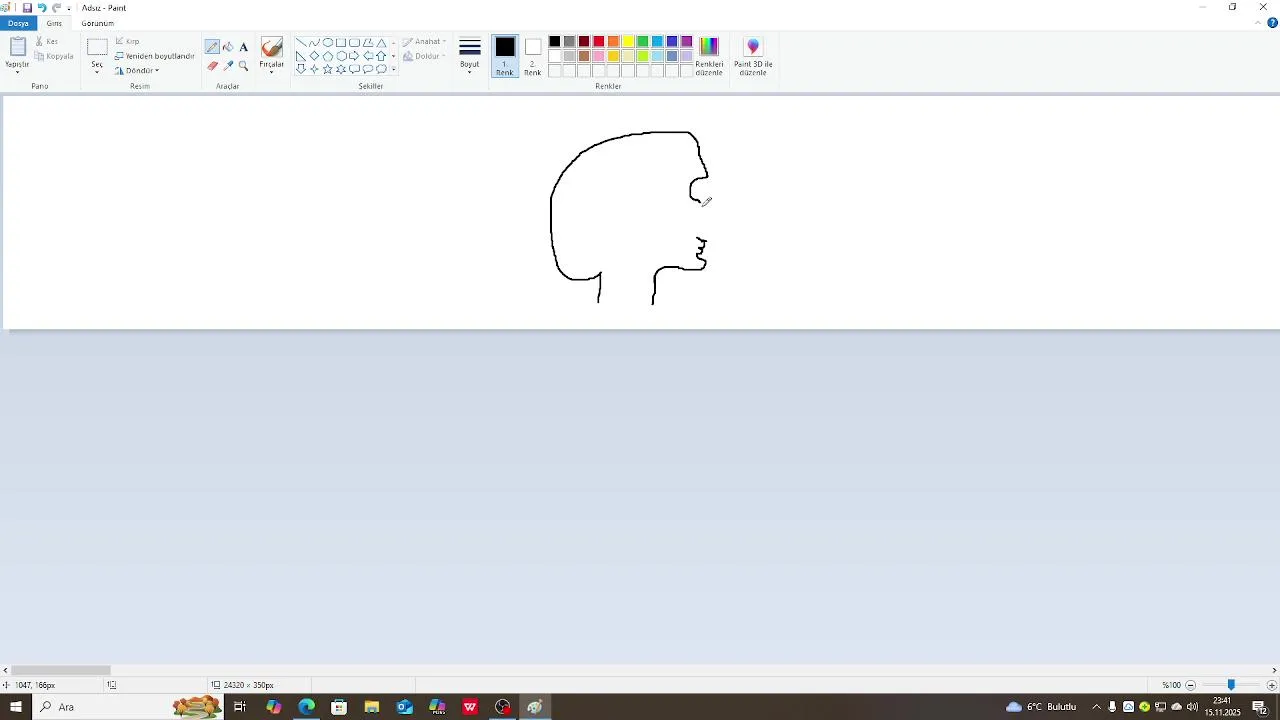1280x720 pixels.
Task: Click the ribbon collapse chevron
Action: pos(1258,23)
